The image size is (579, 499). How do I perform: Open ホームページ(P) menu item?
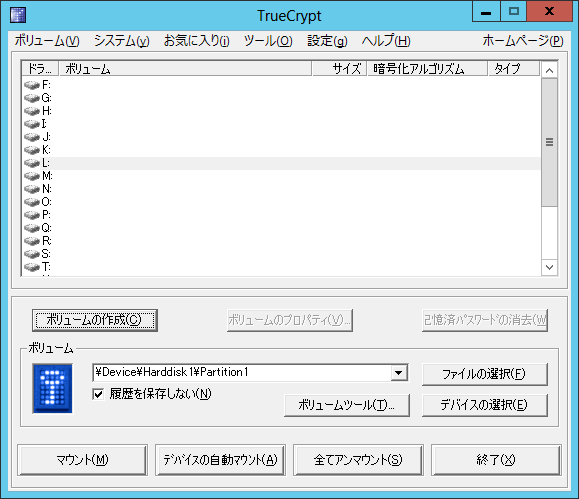pyautogui.click(x=523, y=41)
